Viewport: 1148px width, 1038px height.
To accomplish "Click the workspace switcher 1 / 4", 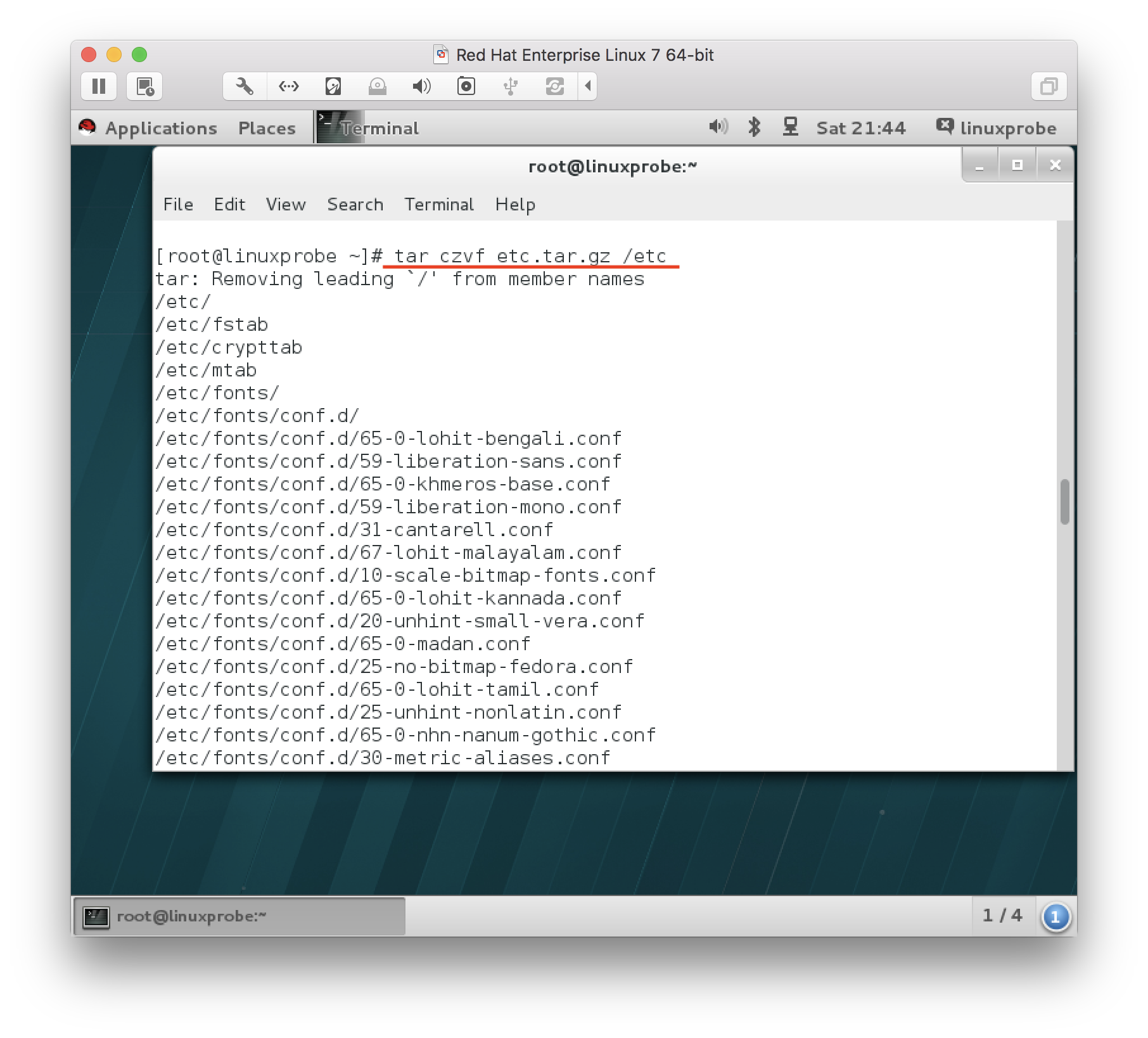I will (x=1002, y=916).
